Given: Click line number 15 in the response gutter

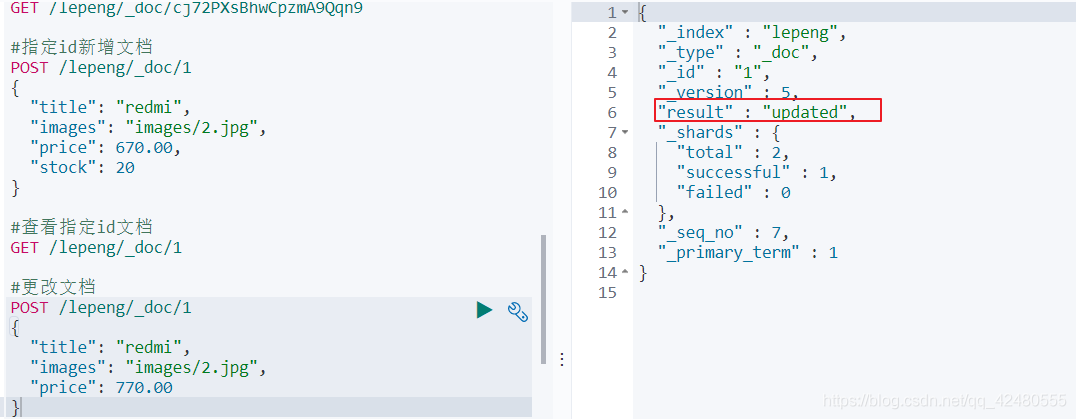Looking at the screenshot, I should click(607, 293).
